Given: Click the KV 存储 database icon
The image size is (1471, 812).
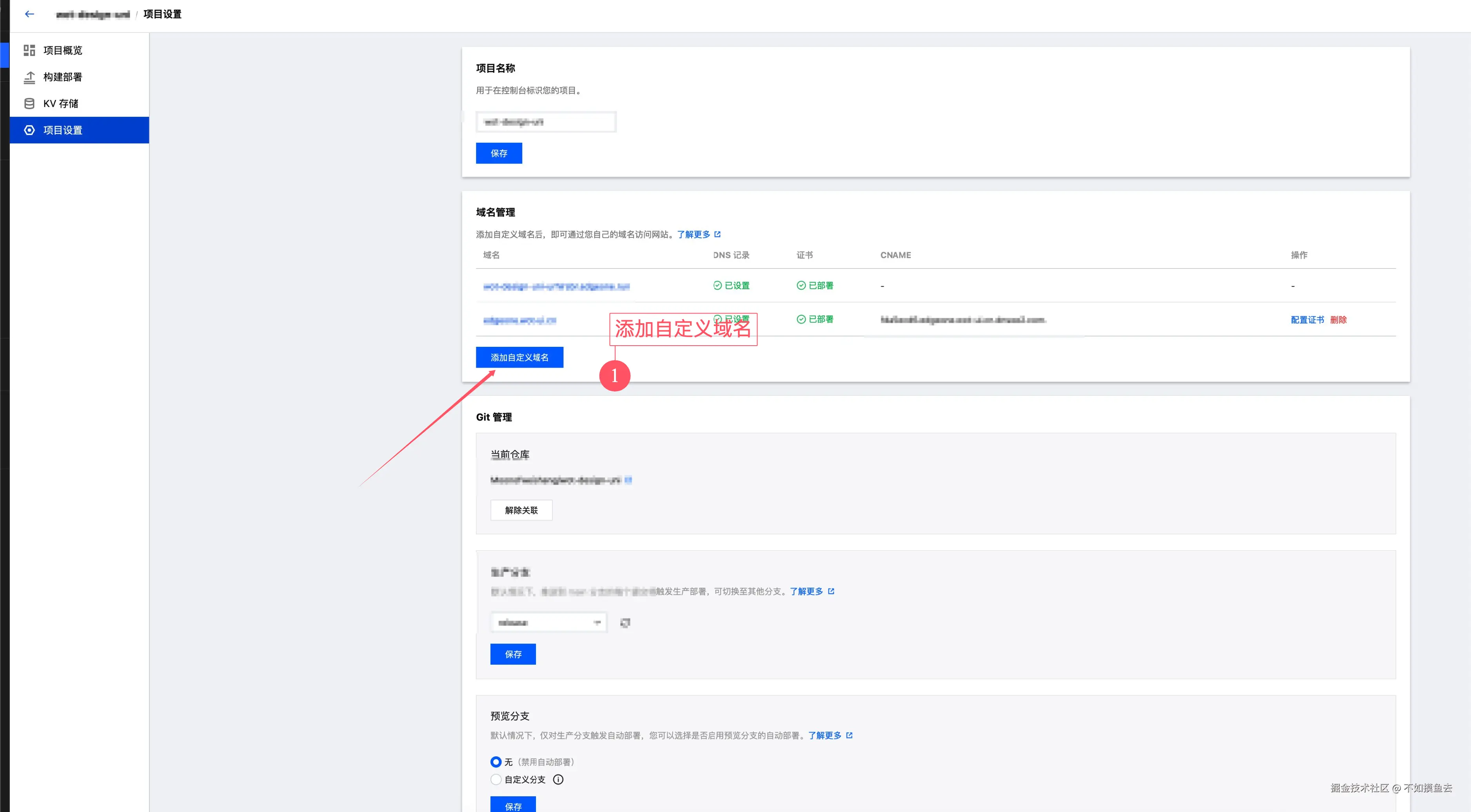Looking at the screenshot, I should [29, 103].
